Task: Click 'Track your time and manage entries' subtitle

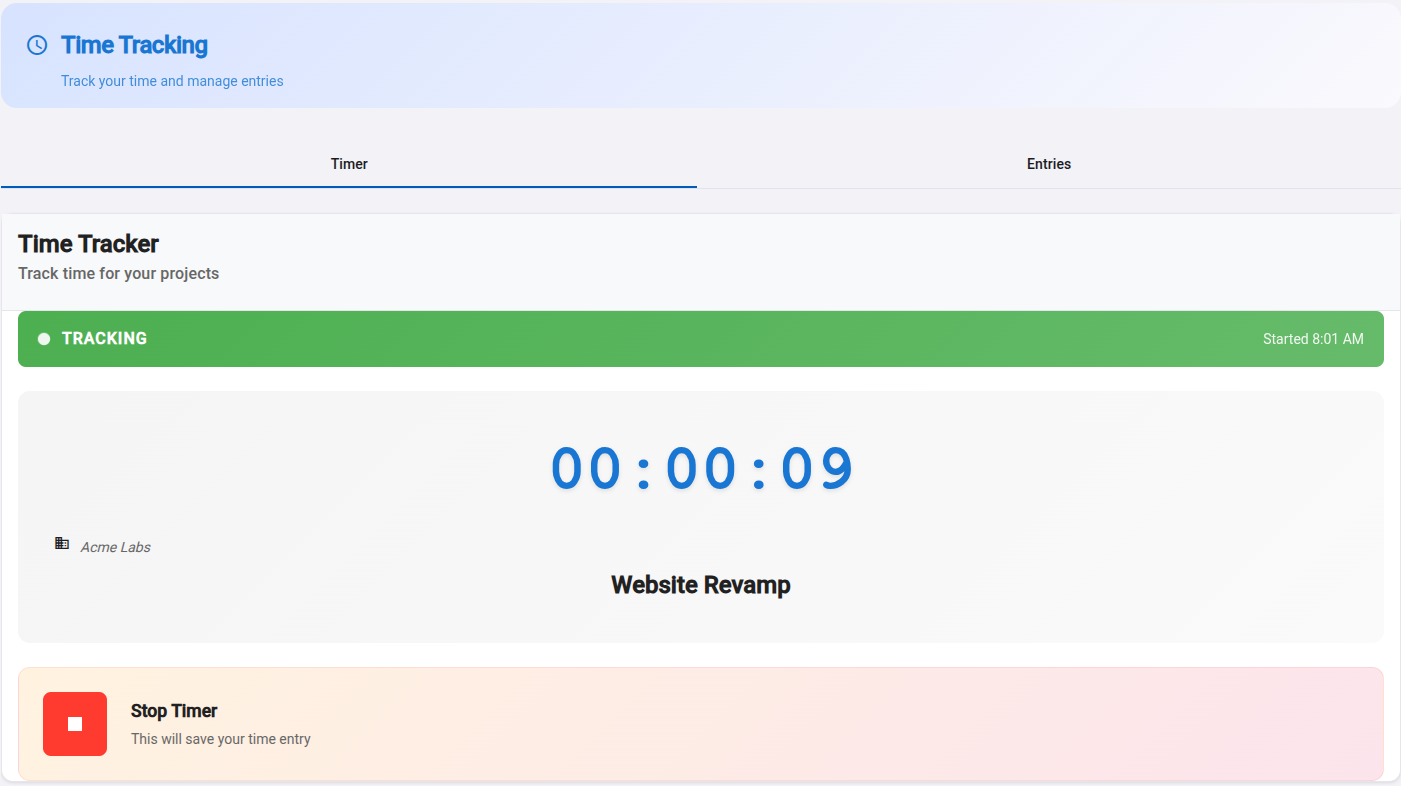Action: (172, 81)
